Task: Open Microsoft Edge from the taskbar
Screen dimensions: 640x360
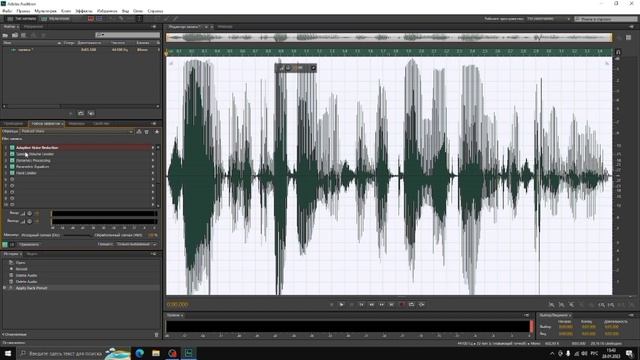Action: (x=140, y=353)
